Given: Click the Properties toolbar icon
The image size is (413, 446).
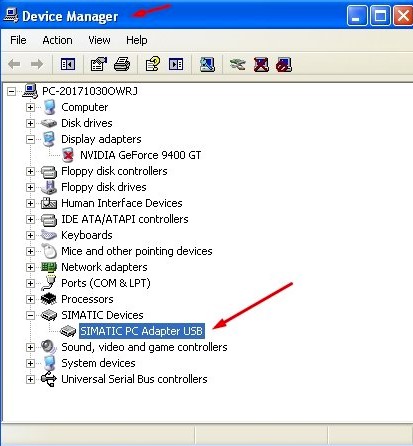Looking at the screenshot, I should (x=99, y=64).
